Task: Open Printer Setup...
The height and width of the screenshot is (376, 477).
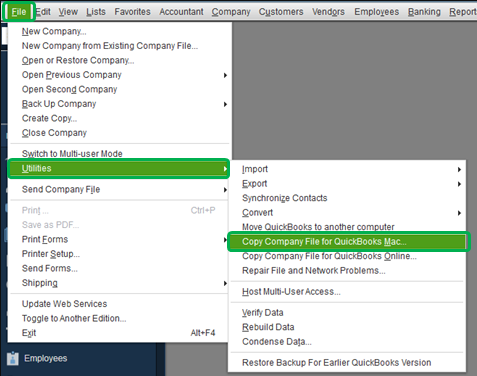Action: coord(118,254)
